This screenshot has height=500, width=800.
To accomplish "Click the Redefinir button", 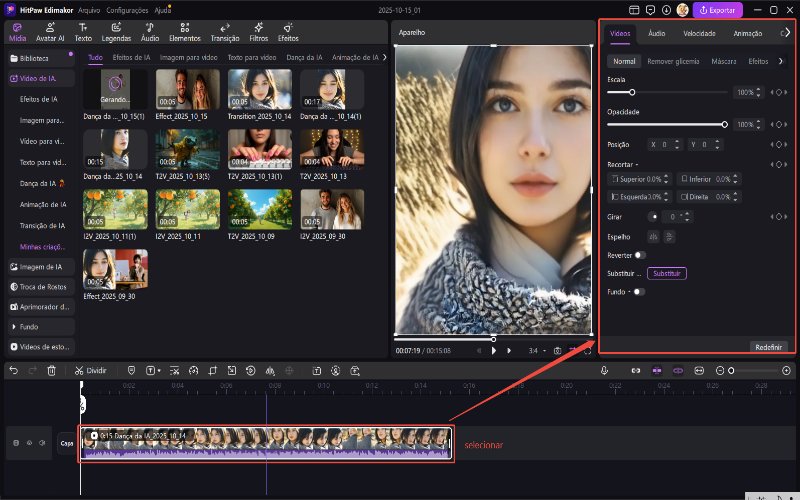I will pyautogui.click(x=768, y=346).
